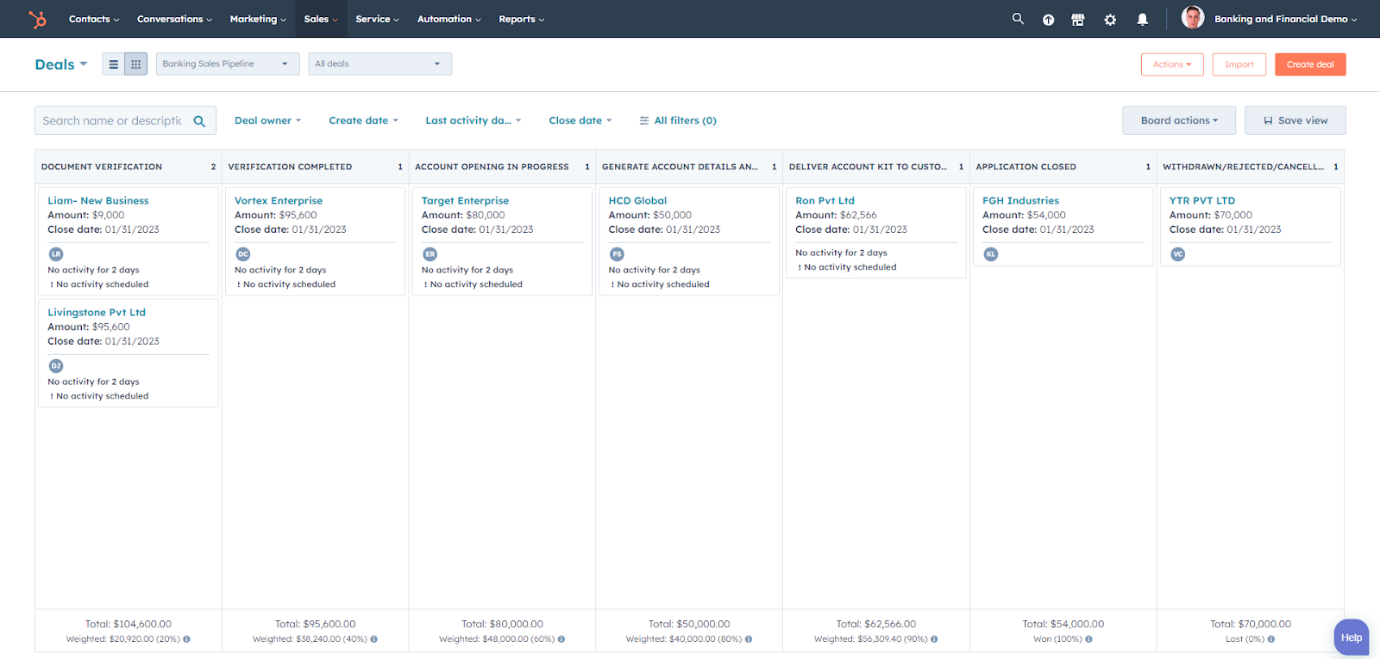This screenshot has width=1380, height=659.
Task: Open the Liam- New Business deal
Action: click(97, 200)
